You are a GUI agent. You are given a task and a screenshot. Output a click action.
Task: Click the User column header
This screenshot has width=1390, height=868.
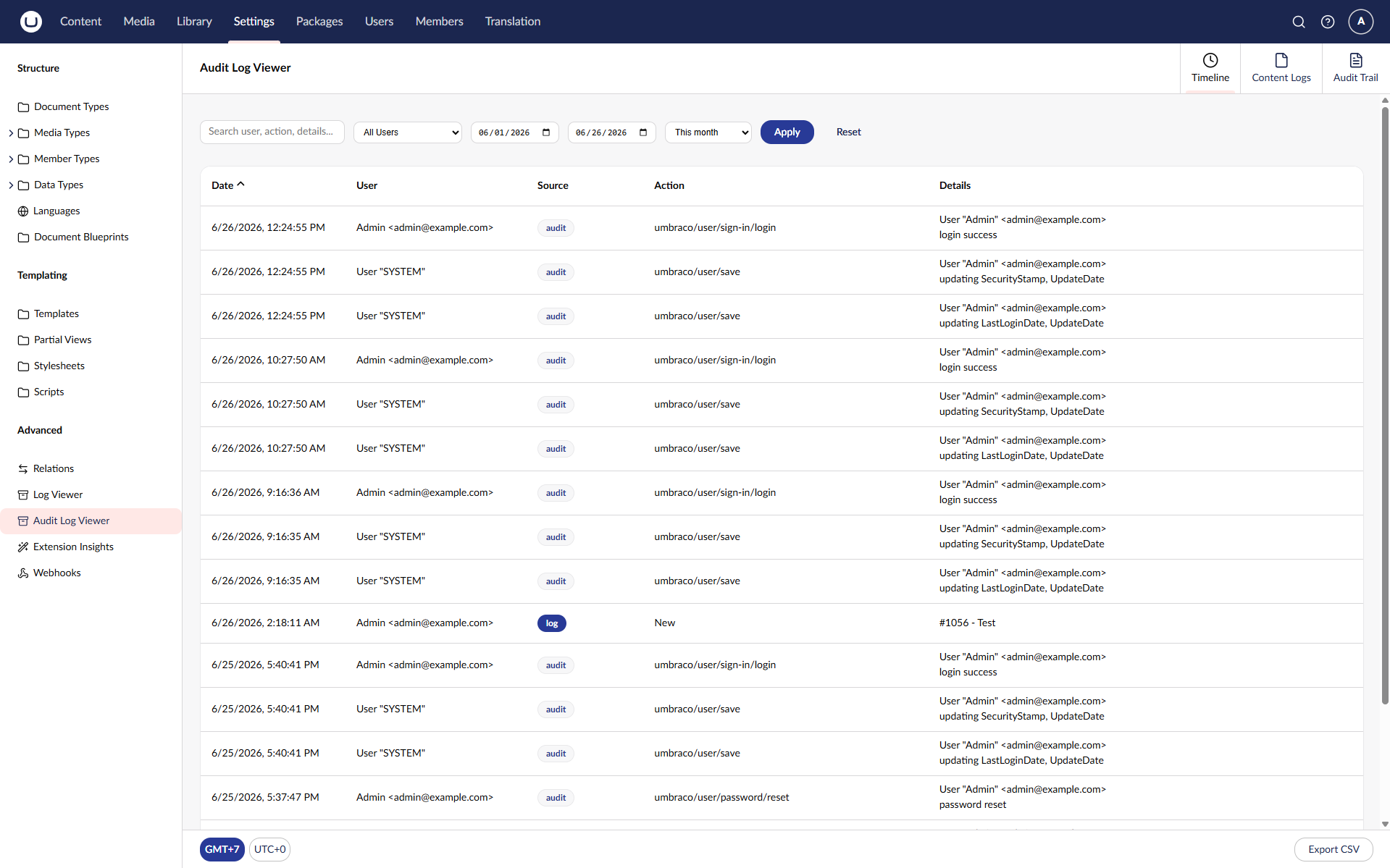click(367, 185)
